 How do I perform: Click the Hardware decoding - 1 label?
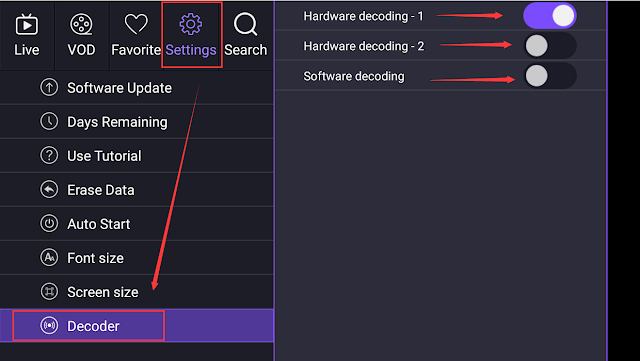(x=363, y=16)
